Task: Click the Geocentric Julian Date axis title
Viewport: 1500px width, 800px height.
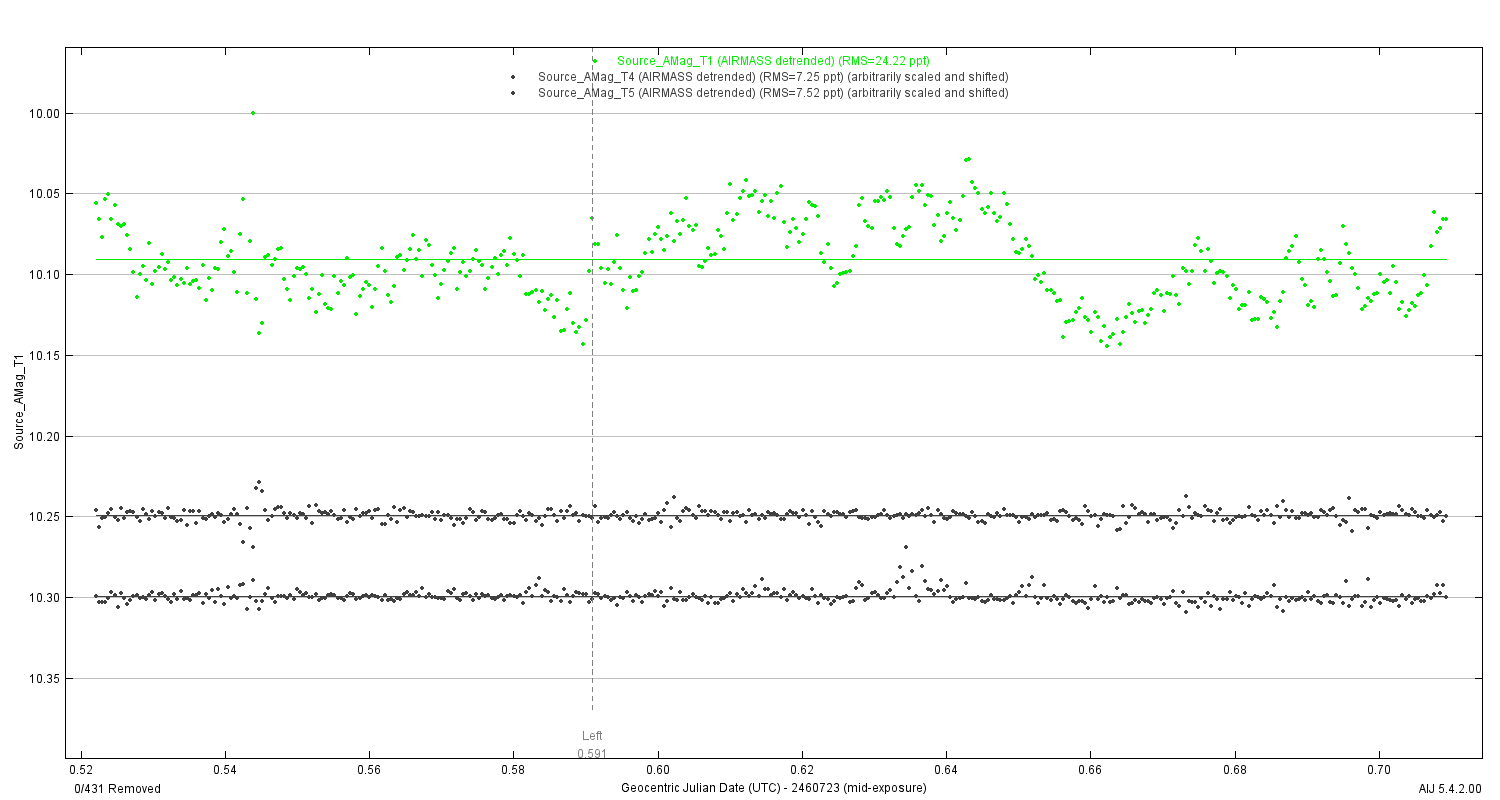Action: point(774,789)
